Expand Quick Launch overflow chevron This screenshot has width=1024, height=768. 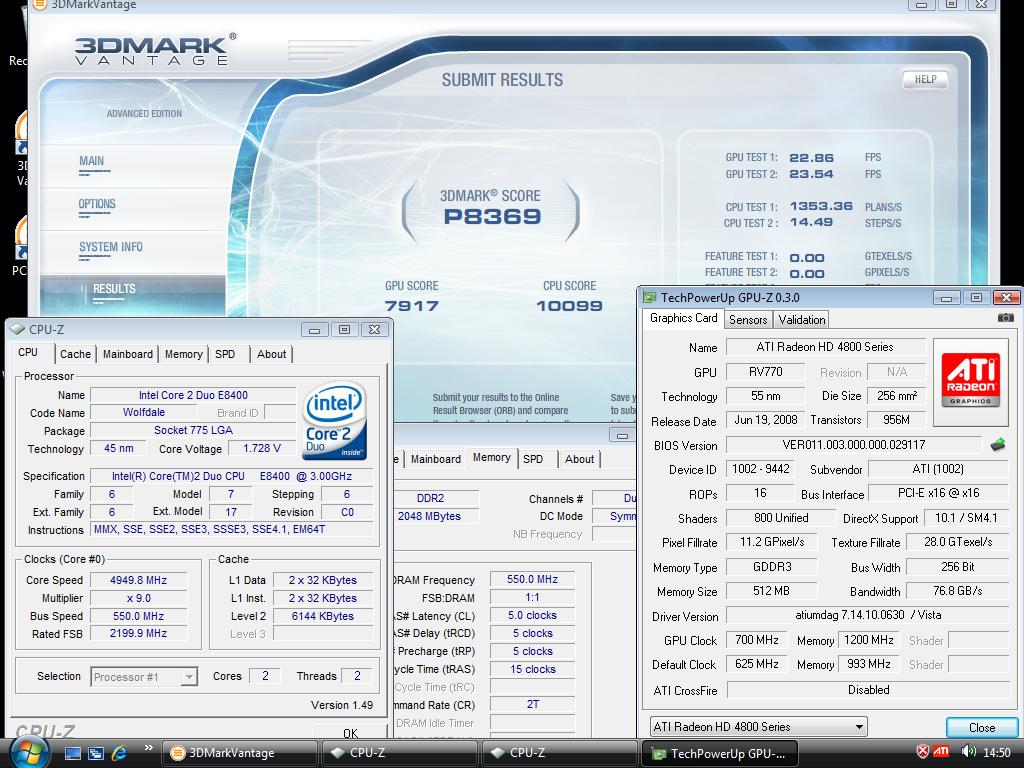click(148, 748)
